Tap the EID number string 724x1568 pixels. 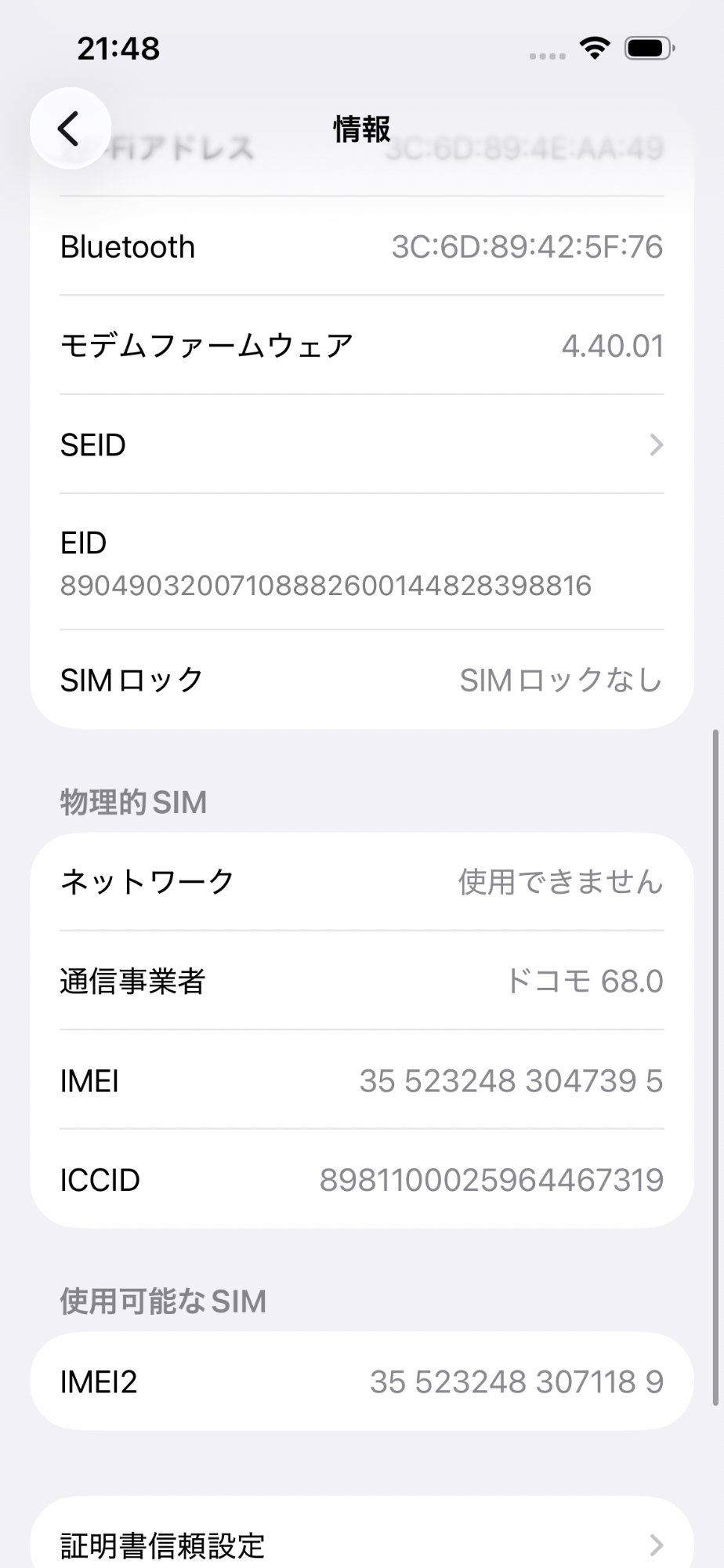click(325, 586)
